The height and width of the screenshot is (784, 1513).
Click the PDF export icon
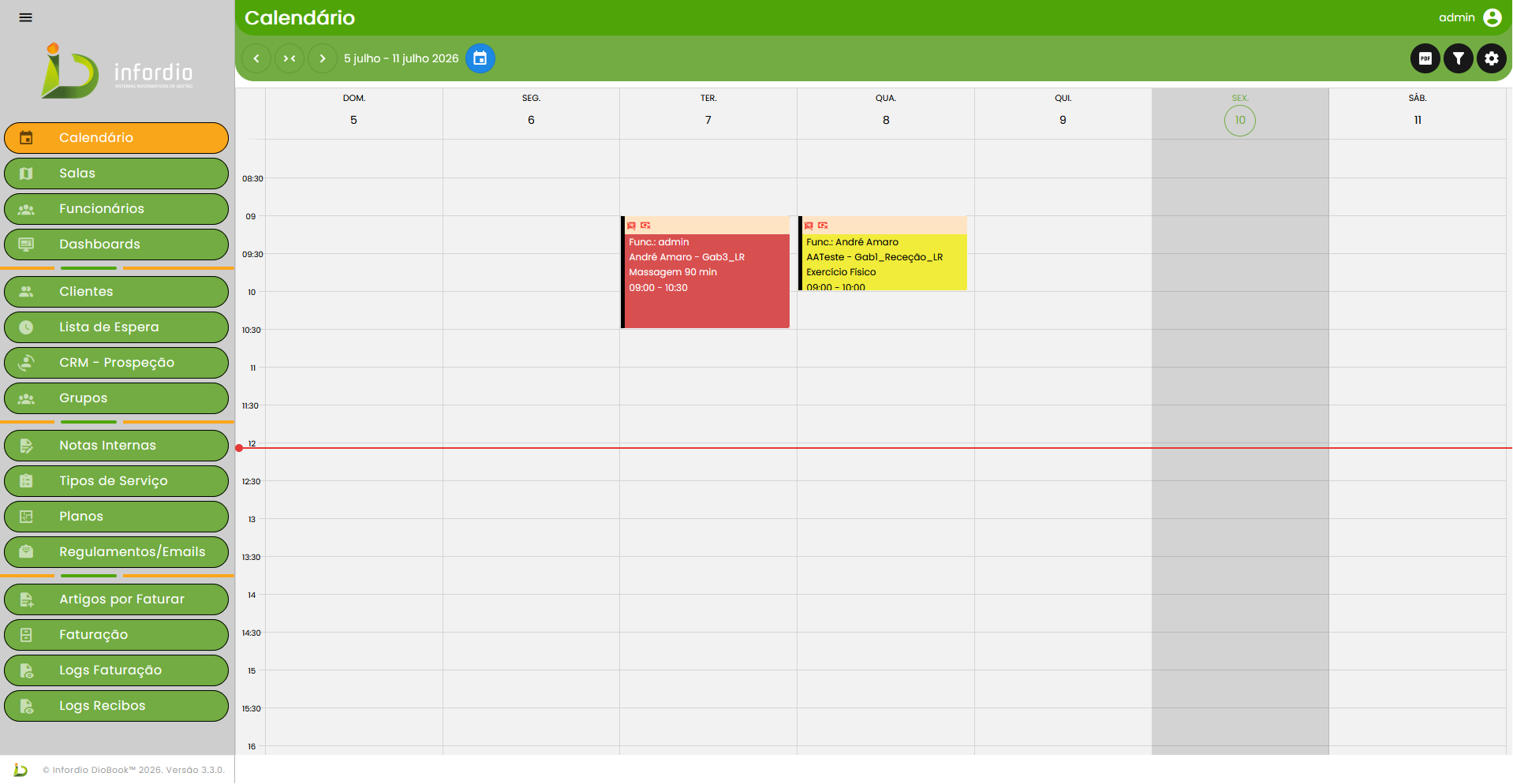pyautogui.click(x=1425, y=58)
